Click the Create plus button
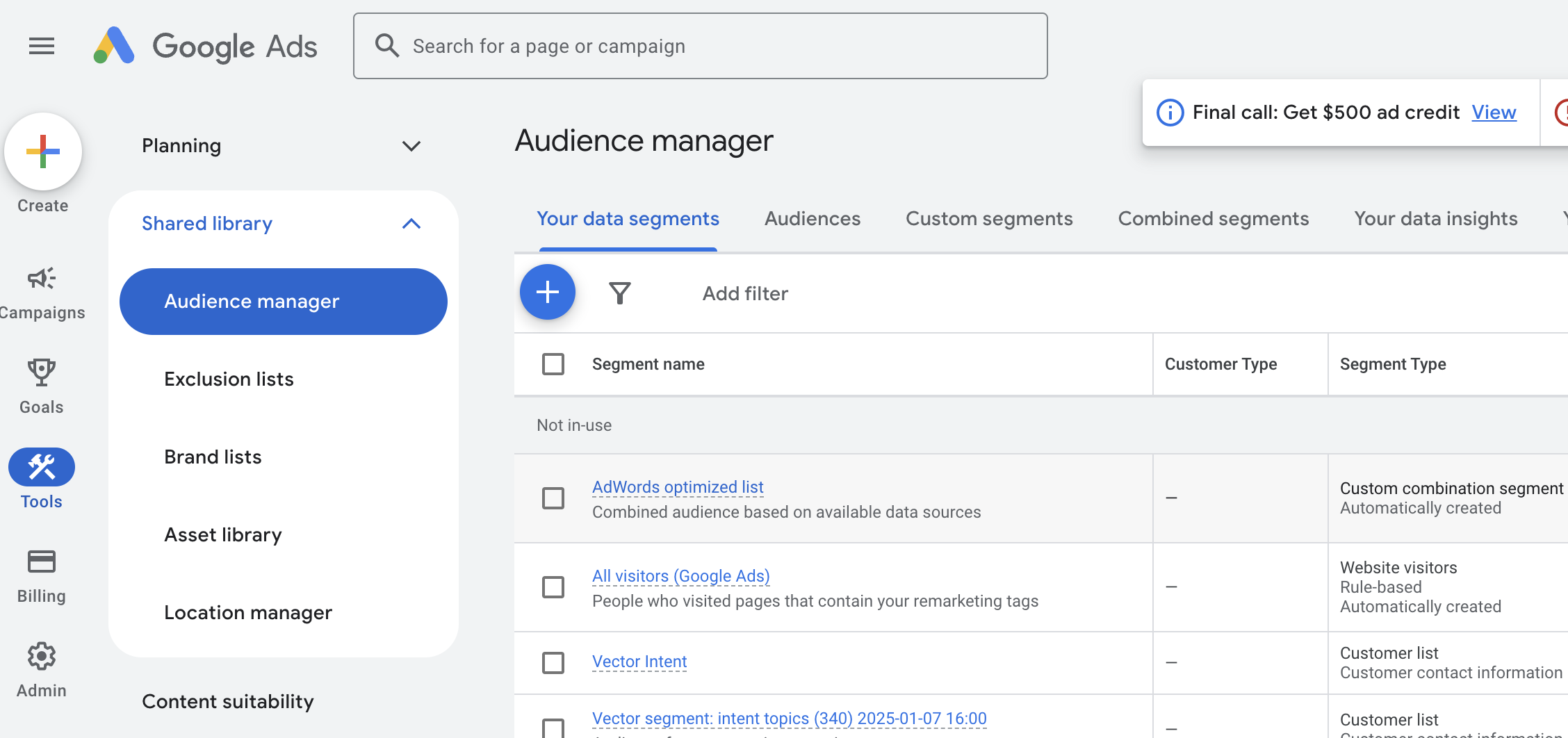Image resolution: width=1568 pixels, height=738 pixels. coord(43,151)
